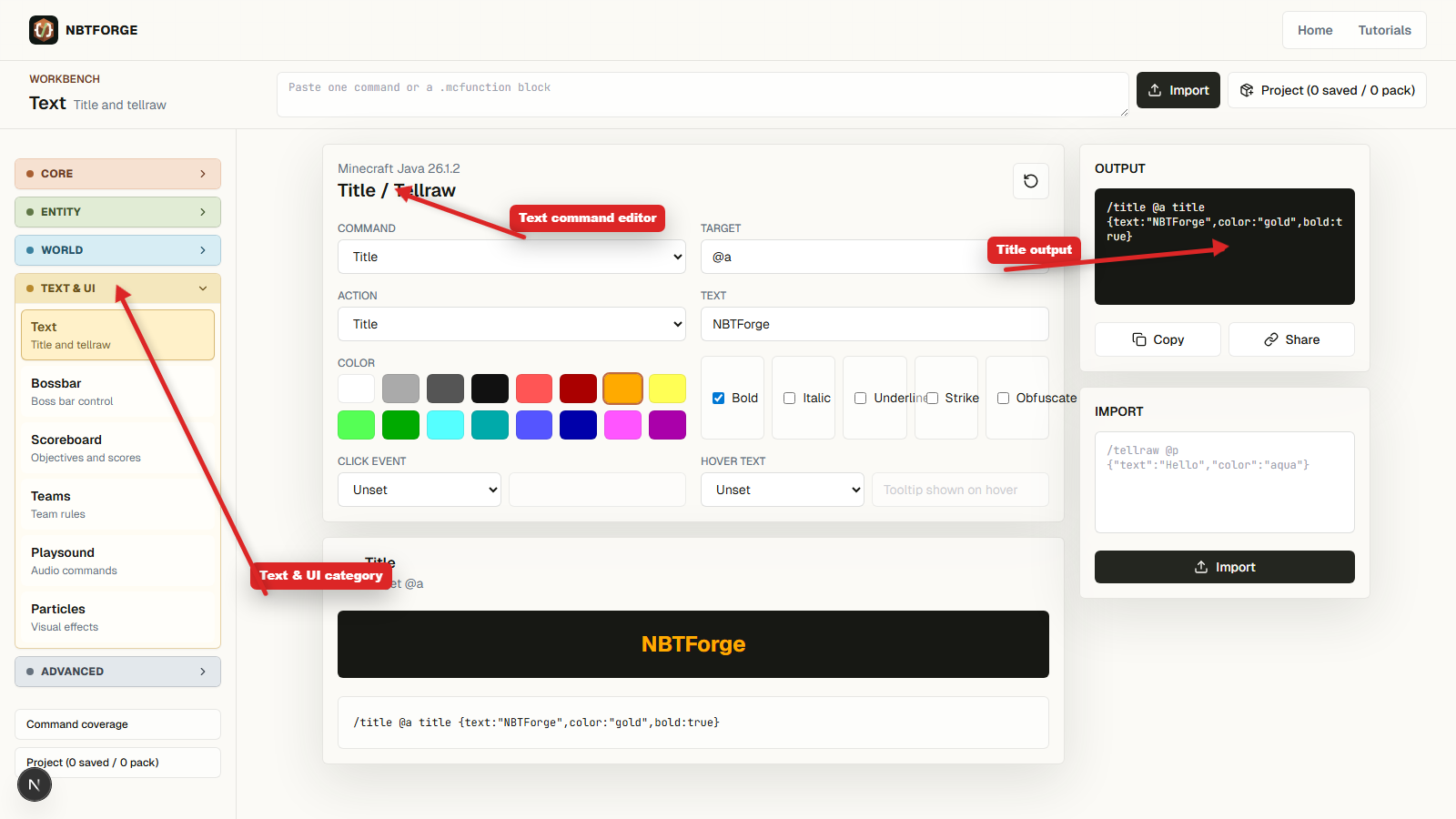Expand the Entity category
Screen dimensions: 1456x819
coord(117,212)
